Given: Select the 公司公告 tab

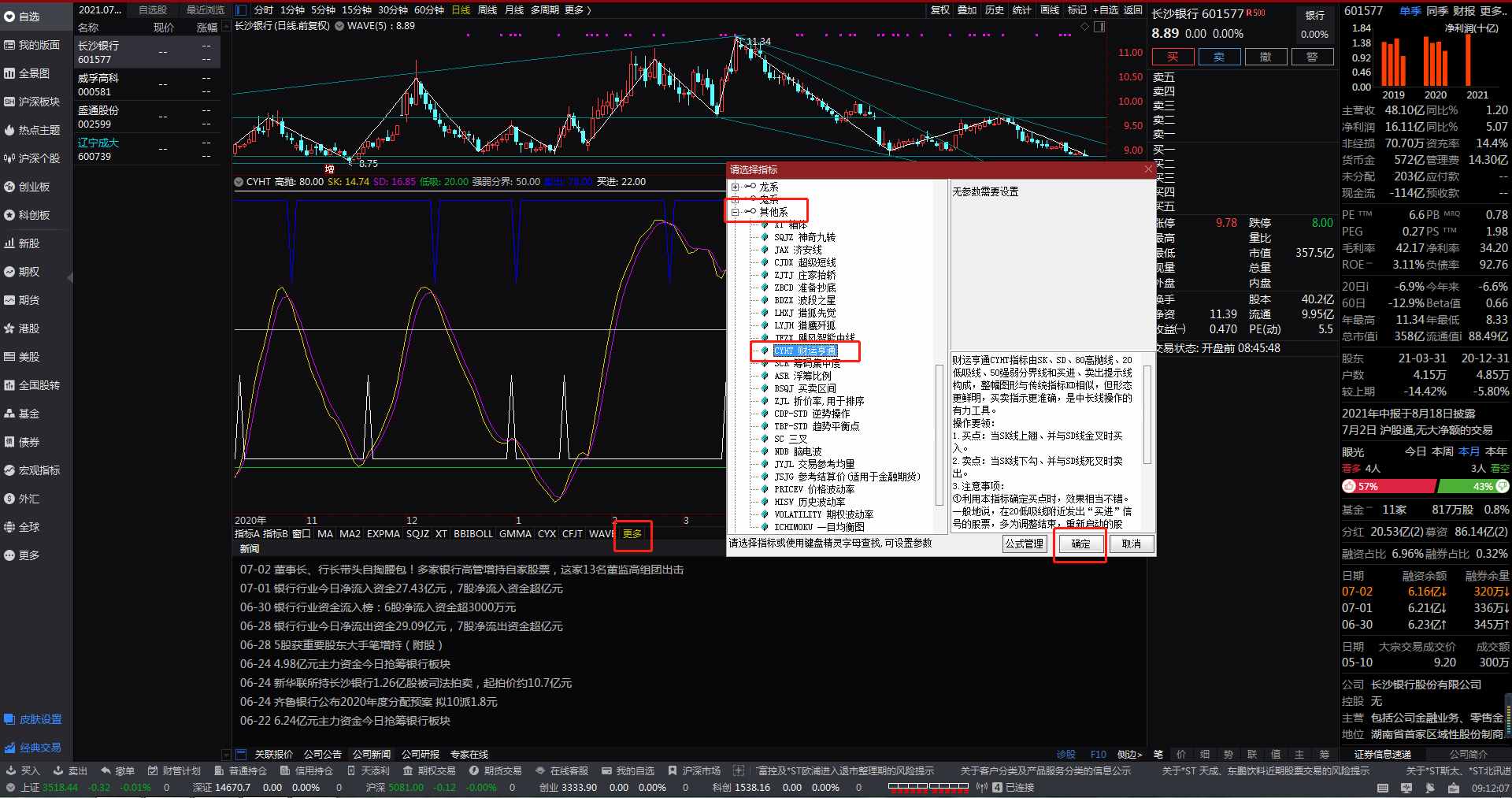Looking at the screenshot, I should click(323, 754).
